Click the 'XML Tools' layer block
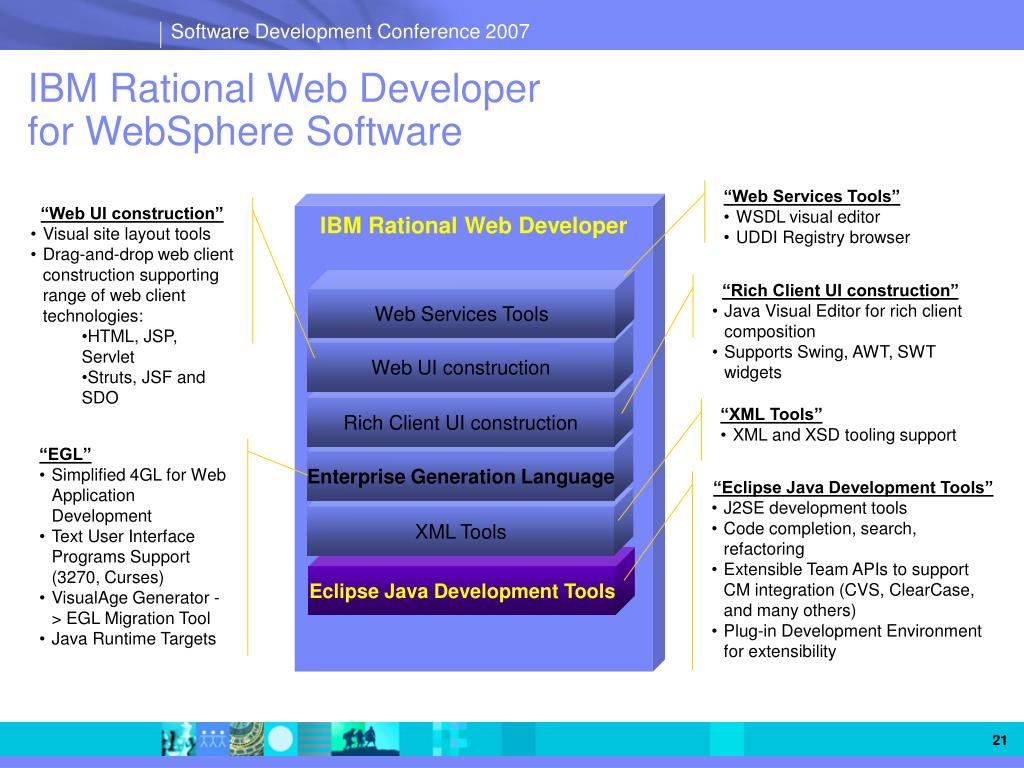The height and width of the screenshot is (768, 1024). [x=461, y=532]
